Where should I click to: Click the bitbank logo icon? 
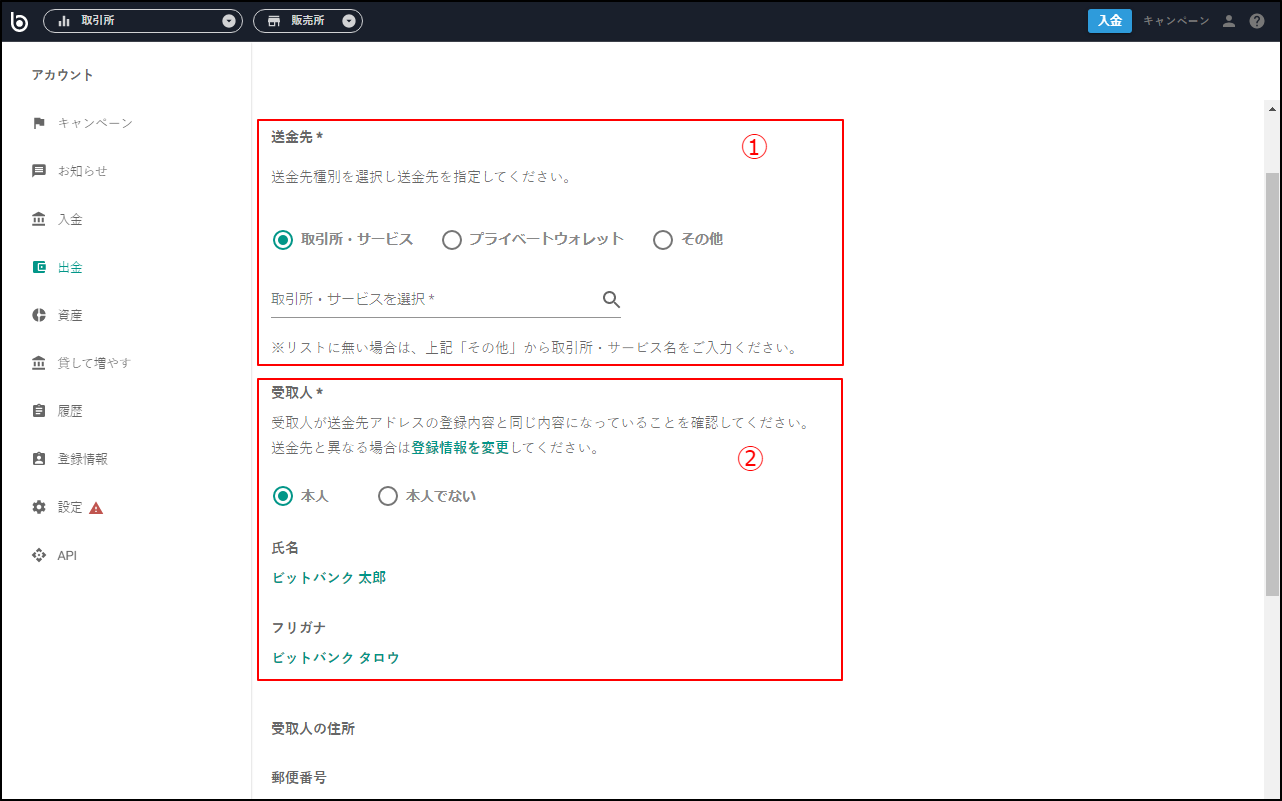tap(19, 21)
